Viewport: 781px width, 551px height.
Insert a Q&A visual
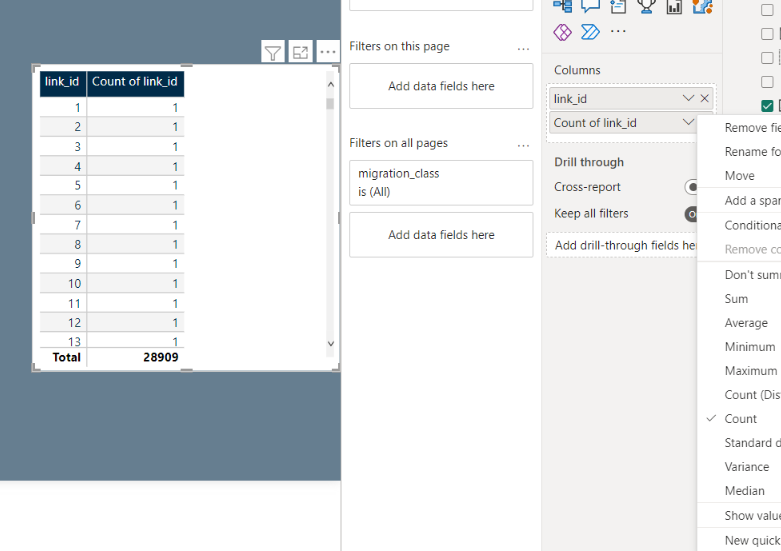pos(590,6)
